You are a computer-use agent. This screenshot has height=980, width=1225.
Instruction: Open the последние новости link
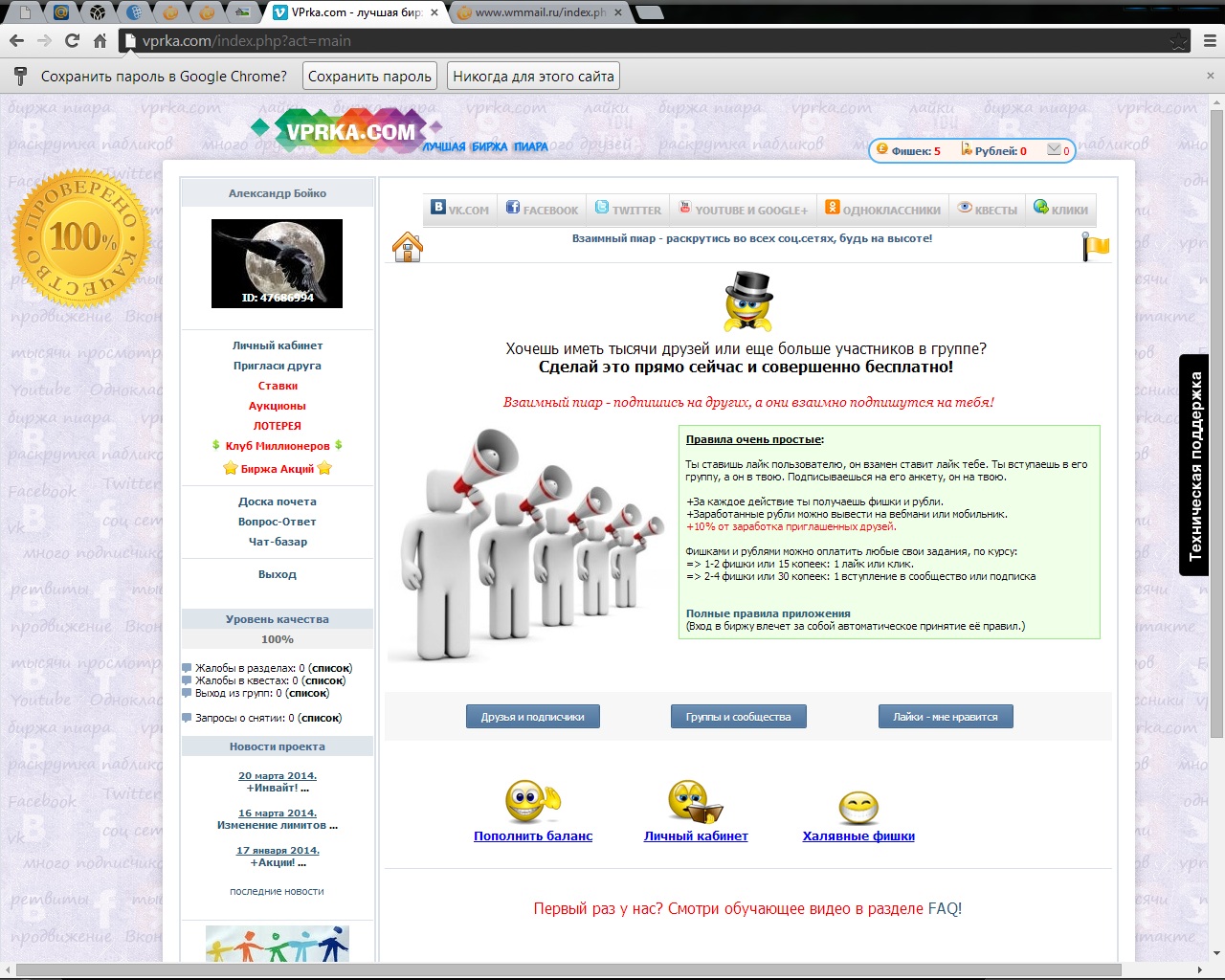tap(277, 891)
